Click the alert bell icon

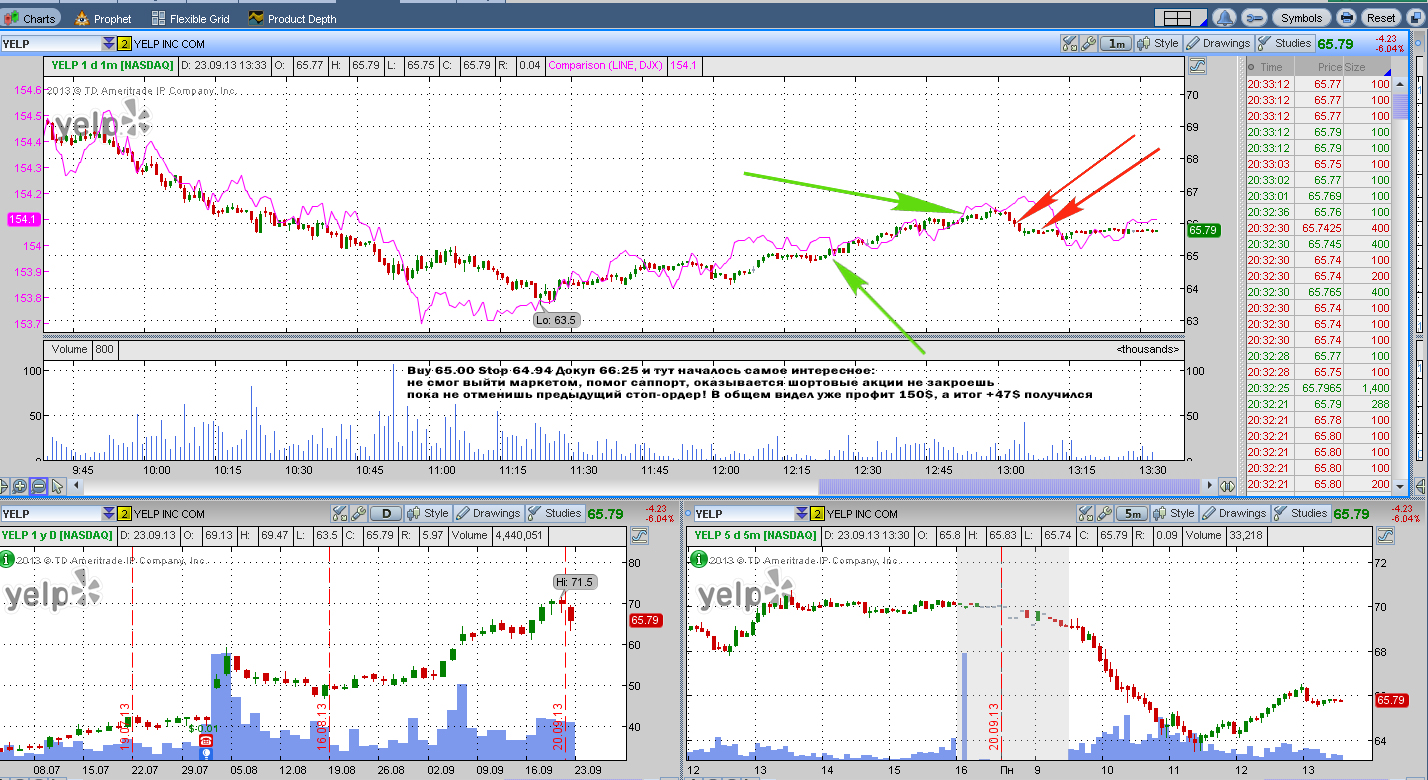[x=1225, y=18]
